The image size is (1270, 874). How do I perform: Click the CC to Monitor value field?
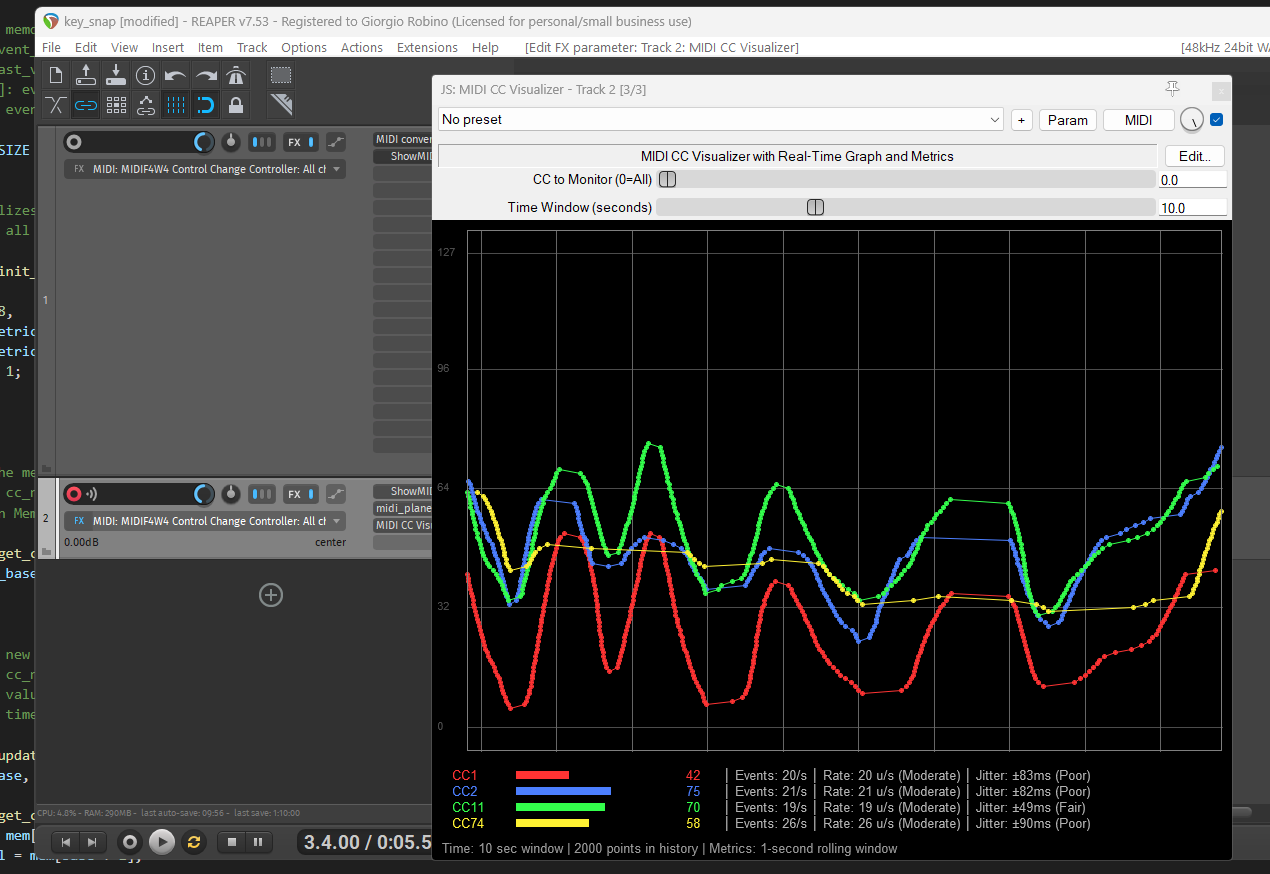coord(1192,180)
